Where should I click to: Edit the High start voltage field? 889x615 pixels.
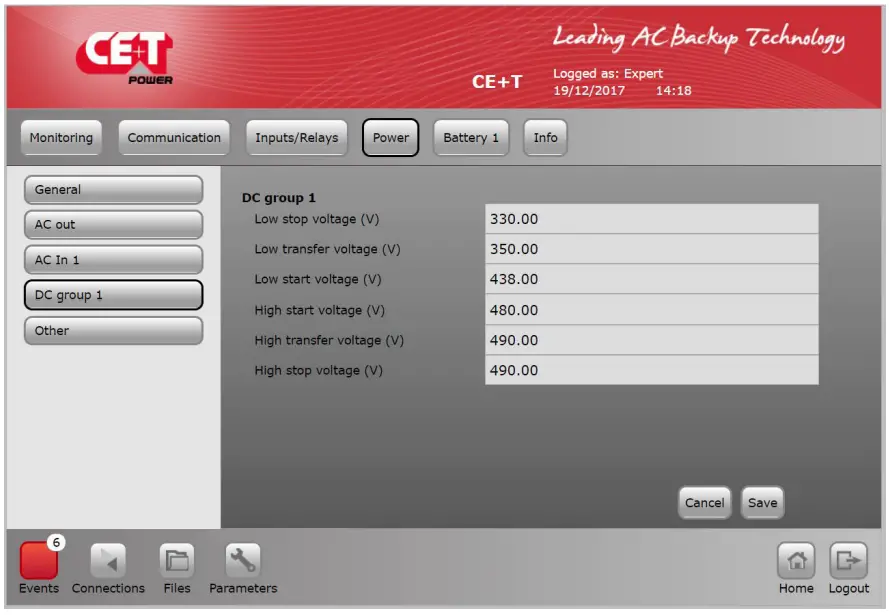click(x=651, y=310)
